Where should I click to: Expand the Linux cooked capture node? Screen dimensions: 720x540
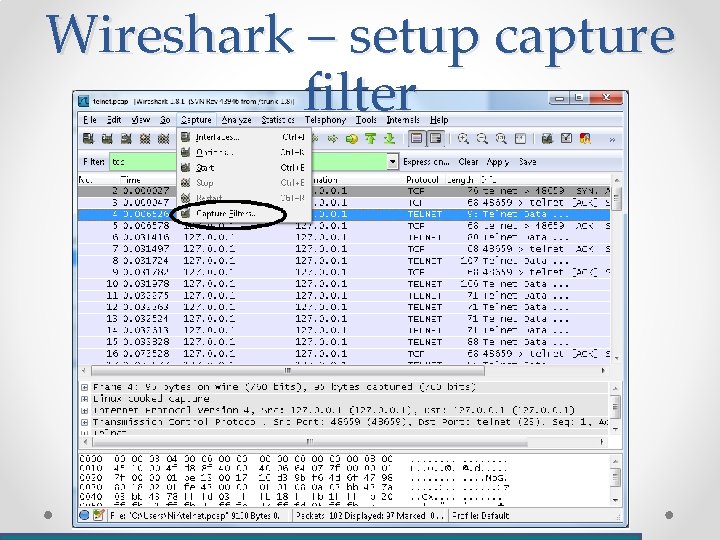click(x=84, y=399)
